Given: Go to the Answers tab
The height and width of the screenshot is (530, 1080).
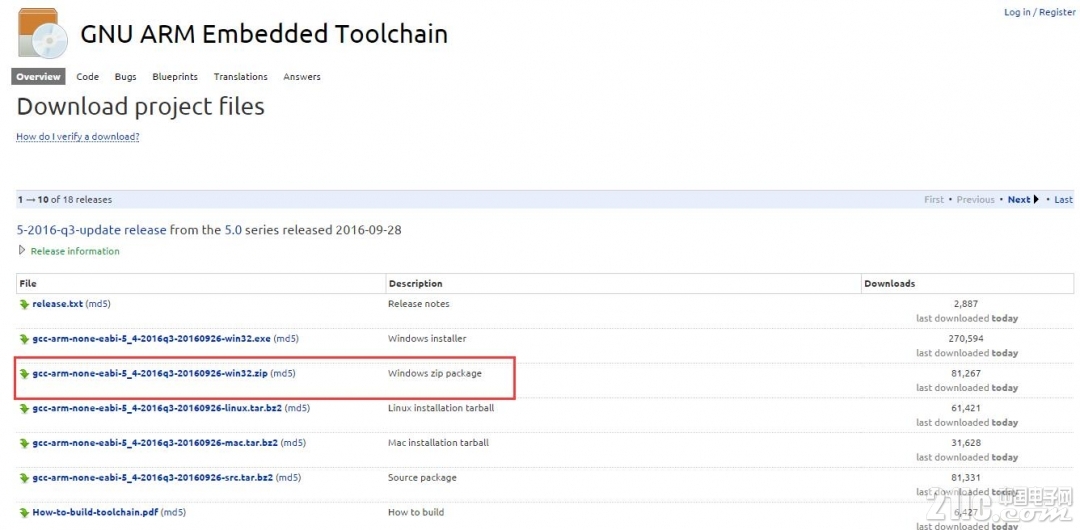Looking at the screenshot, I should [x=302, y=77].
